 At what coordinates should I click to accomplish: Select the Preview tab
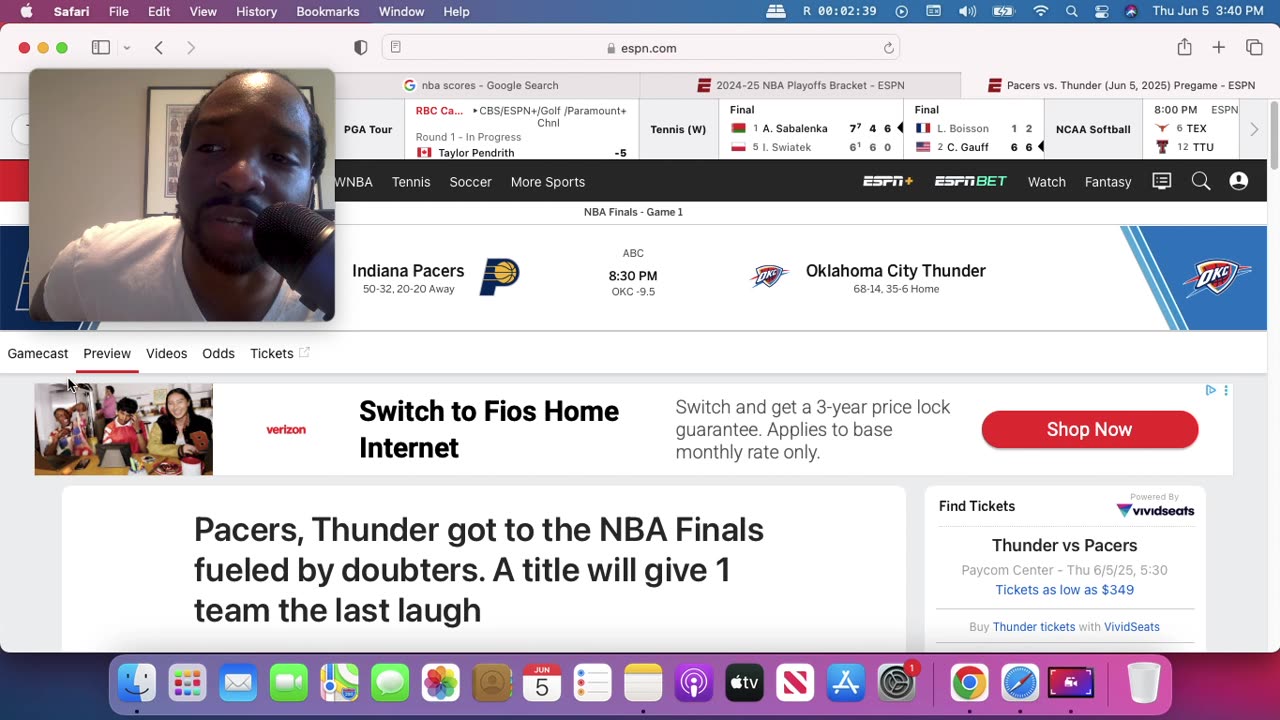point(107,353)
